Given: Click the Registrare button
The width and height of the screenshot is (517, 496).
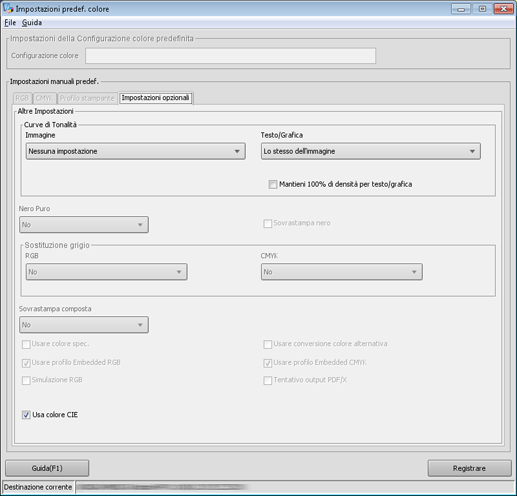Looking at the screenshot, I should [469, 468].
